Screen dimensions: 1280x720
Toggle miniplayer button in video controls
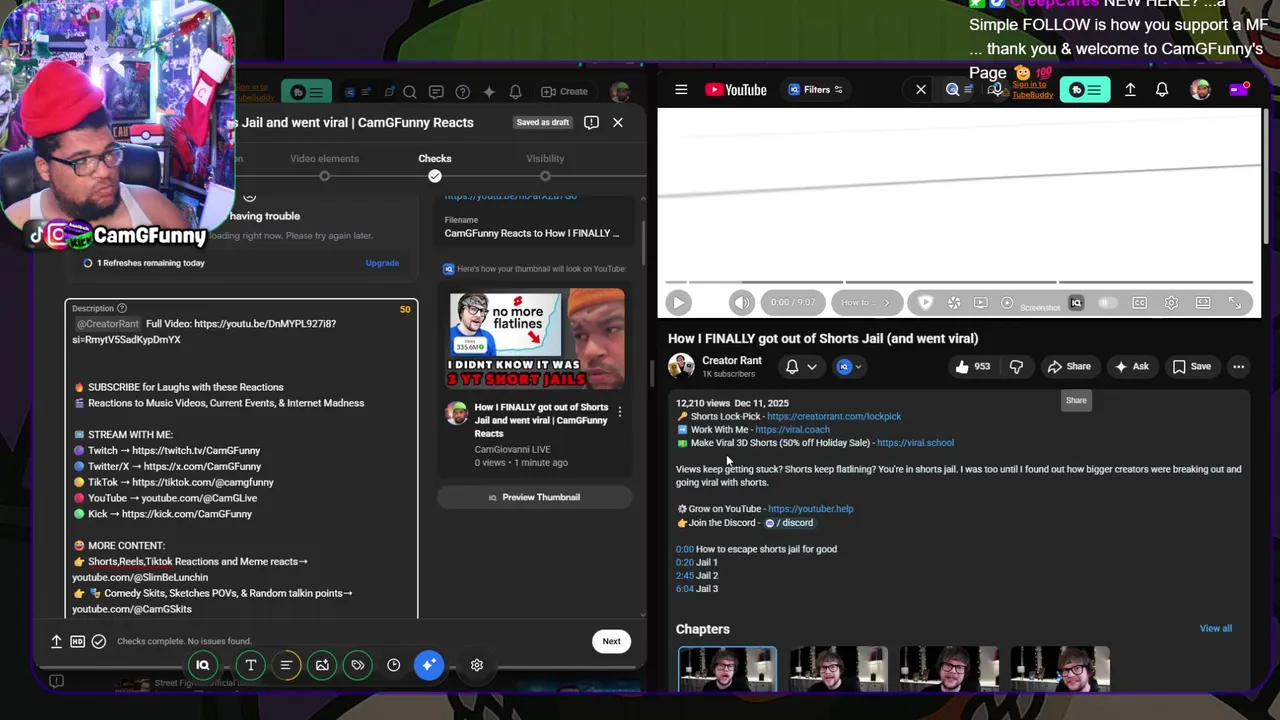[980, 303]
